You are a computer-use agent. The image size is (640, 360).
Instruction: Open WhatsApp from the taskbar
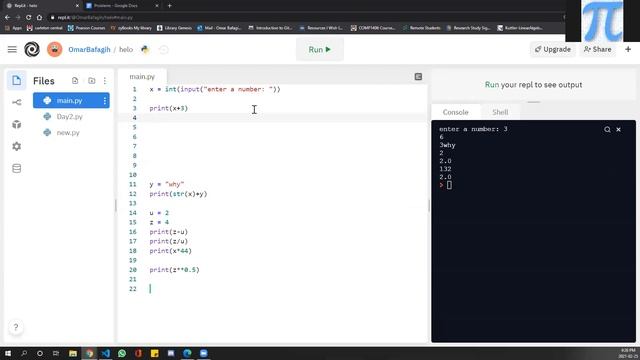tap(122, 353)
